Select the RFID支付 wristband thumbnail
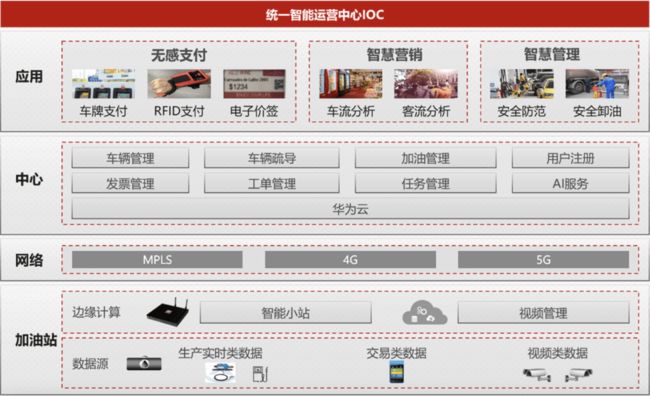Image resolution: width=650 pixels, height=396 pixels. pyautogui.click(x=179, y=83)
